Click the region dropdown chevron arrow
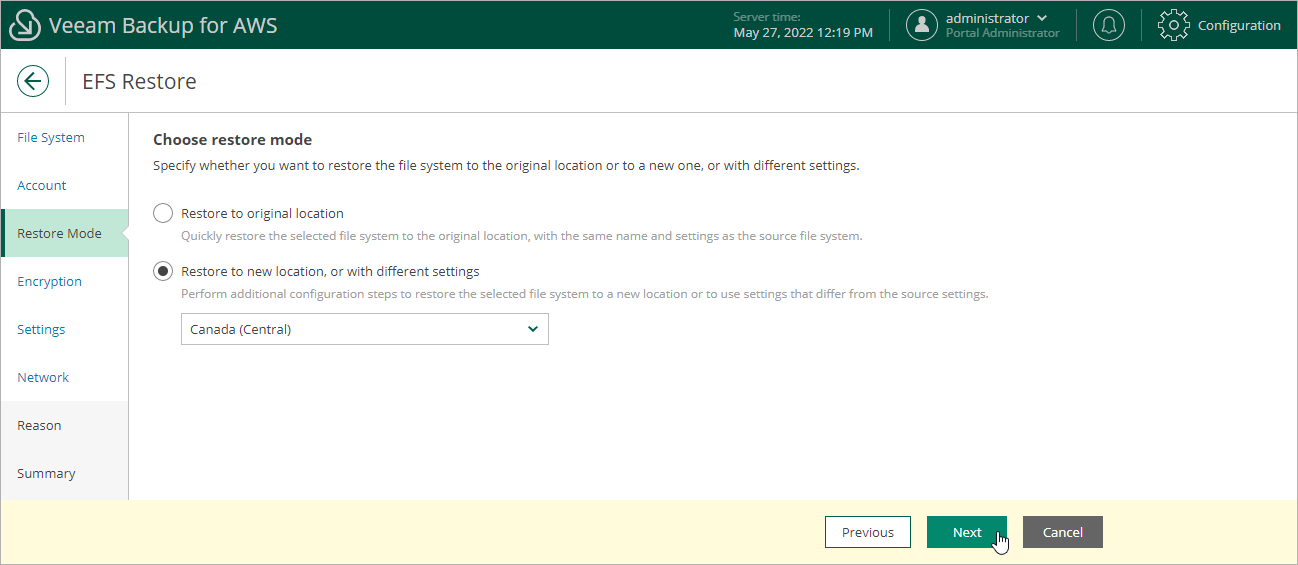This screenshot has width=1298, height=565. (532, 329)
